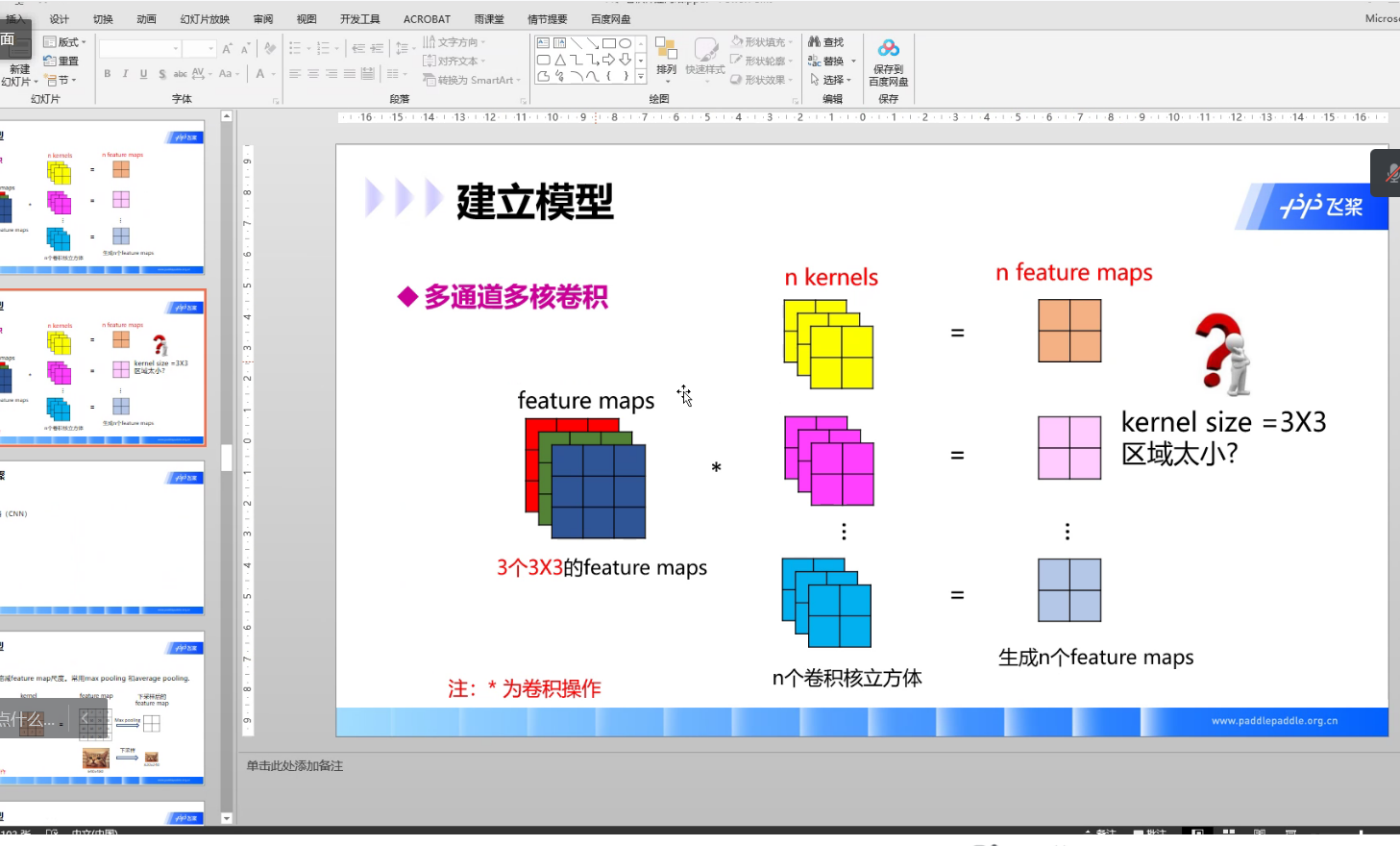This screenshot has height=846, width=1400.
Task: Select slide thumbnail with CNN text
Action: coord(102,539)
